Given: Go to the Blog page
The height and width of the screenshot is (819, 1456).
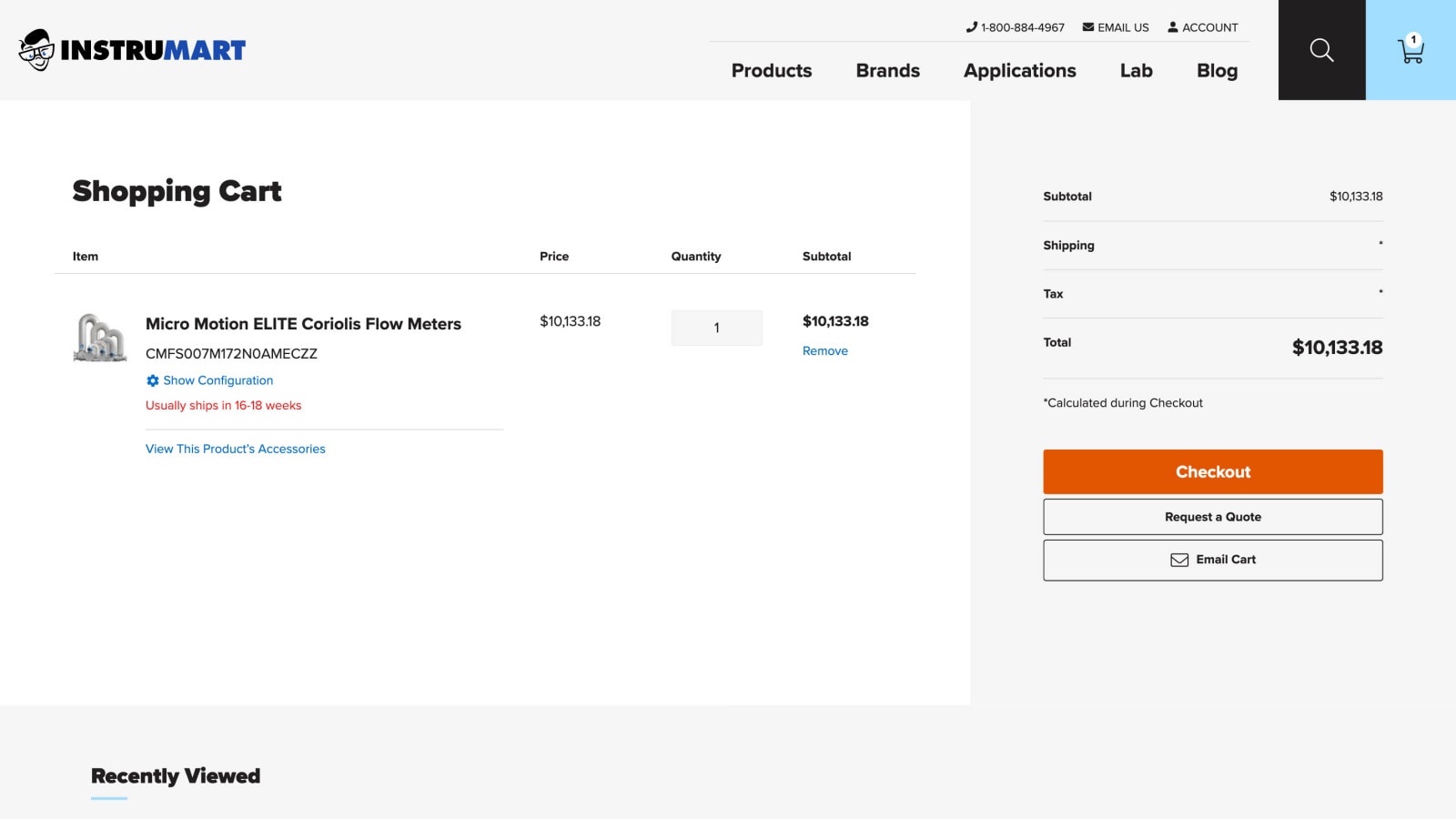Looking at the screenshot, I should [1218, 71].
